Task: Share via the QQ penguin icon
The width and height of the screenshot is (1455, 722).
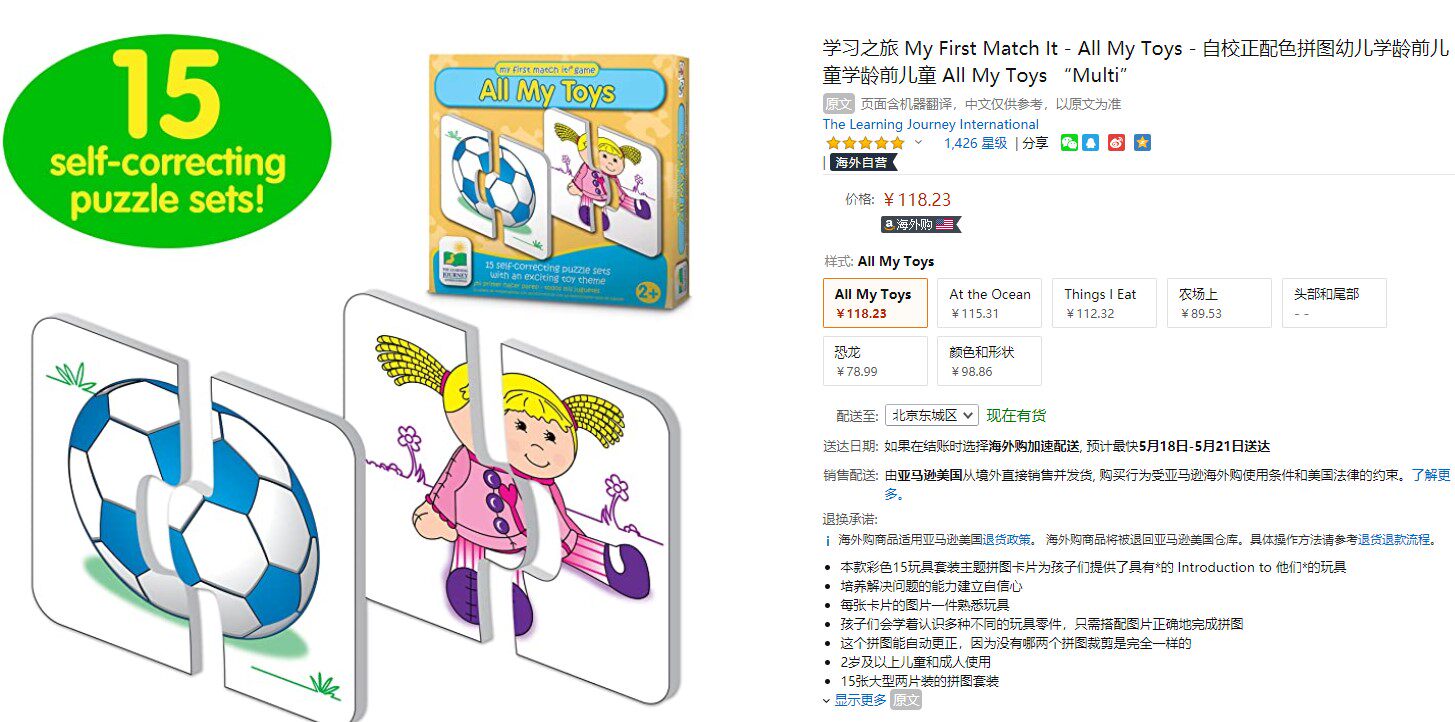Action: [1091, 143]
